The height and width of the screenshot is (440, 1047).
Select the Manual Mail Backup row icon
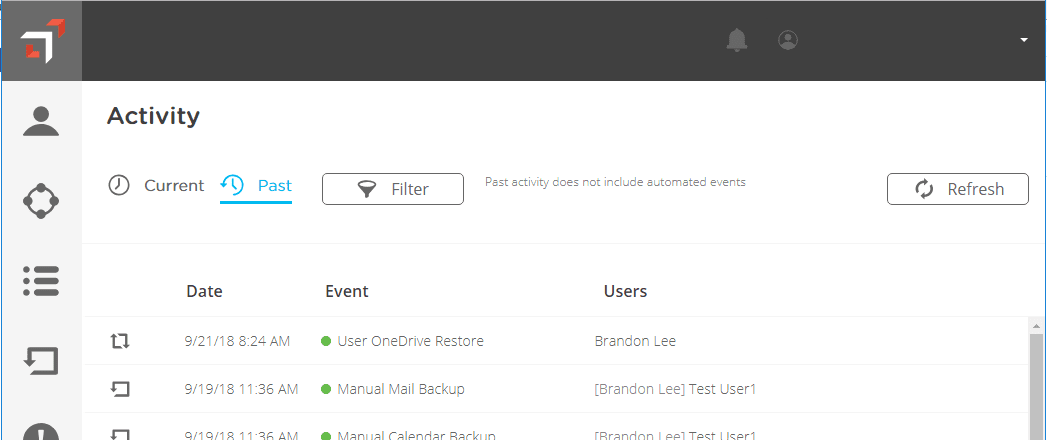(120, 389)
